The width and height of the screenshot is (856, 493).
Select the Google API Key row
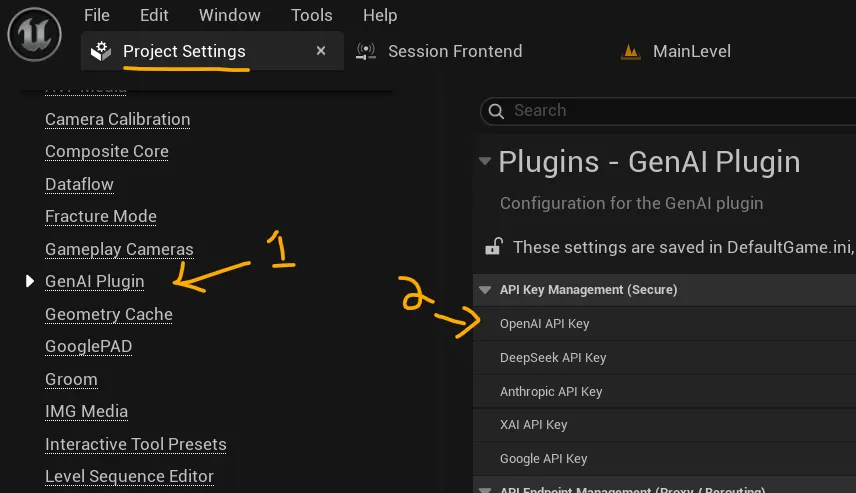click(664, 459)
